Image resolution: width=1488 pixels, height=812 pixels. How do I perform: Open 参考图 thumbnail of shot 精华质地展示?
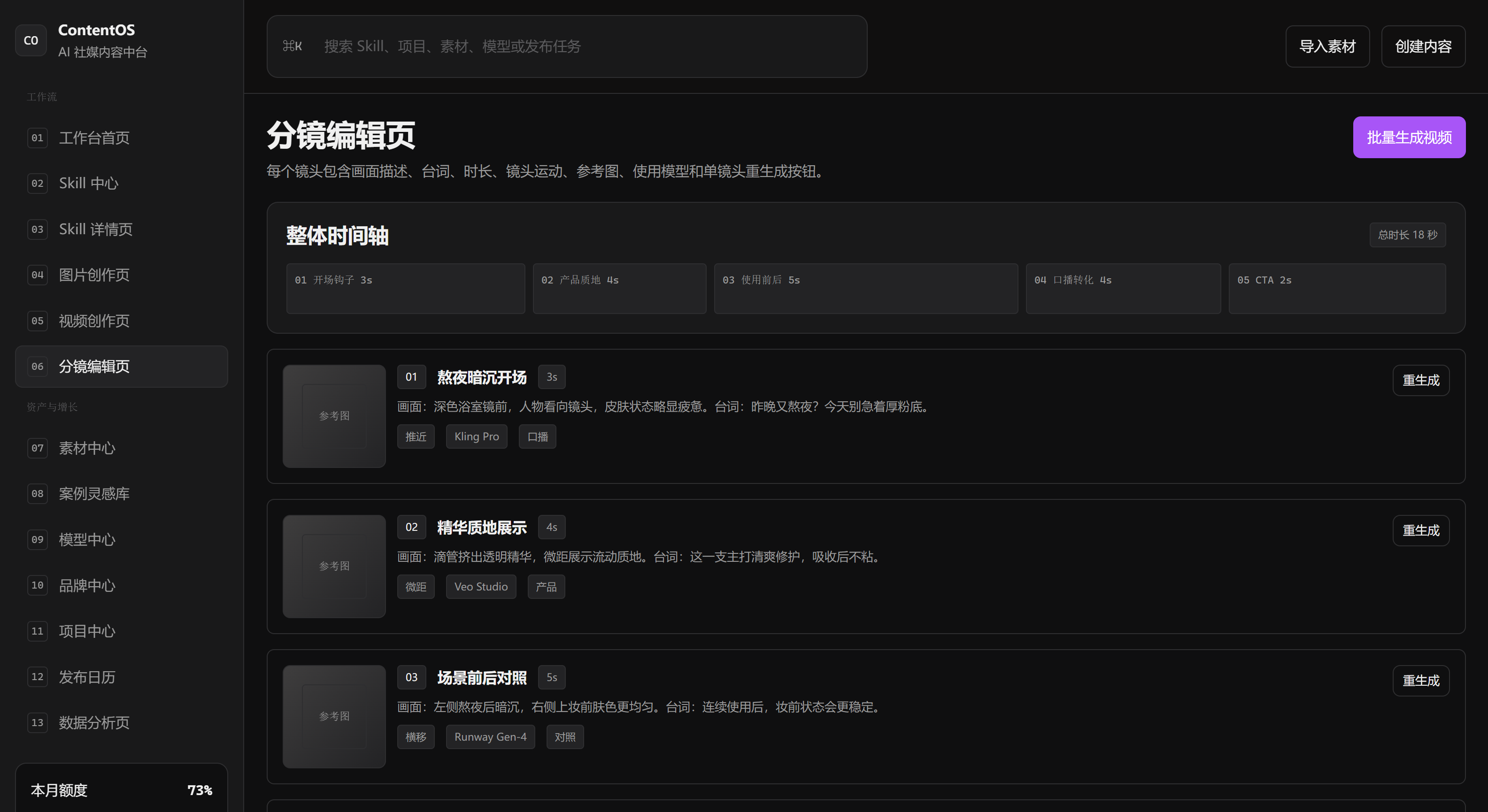click(334, 567)
